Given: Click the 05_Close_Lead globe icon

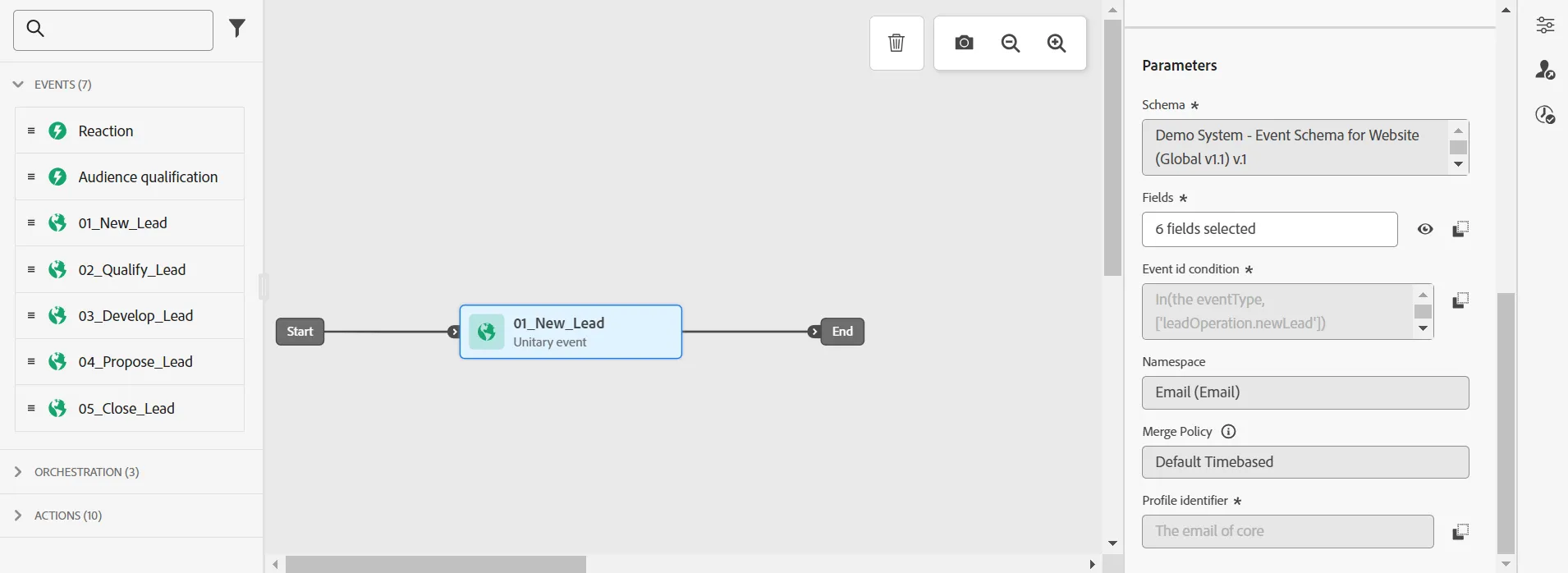Looking at the screenshot, I should pos(57,408).
